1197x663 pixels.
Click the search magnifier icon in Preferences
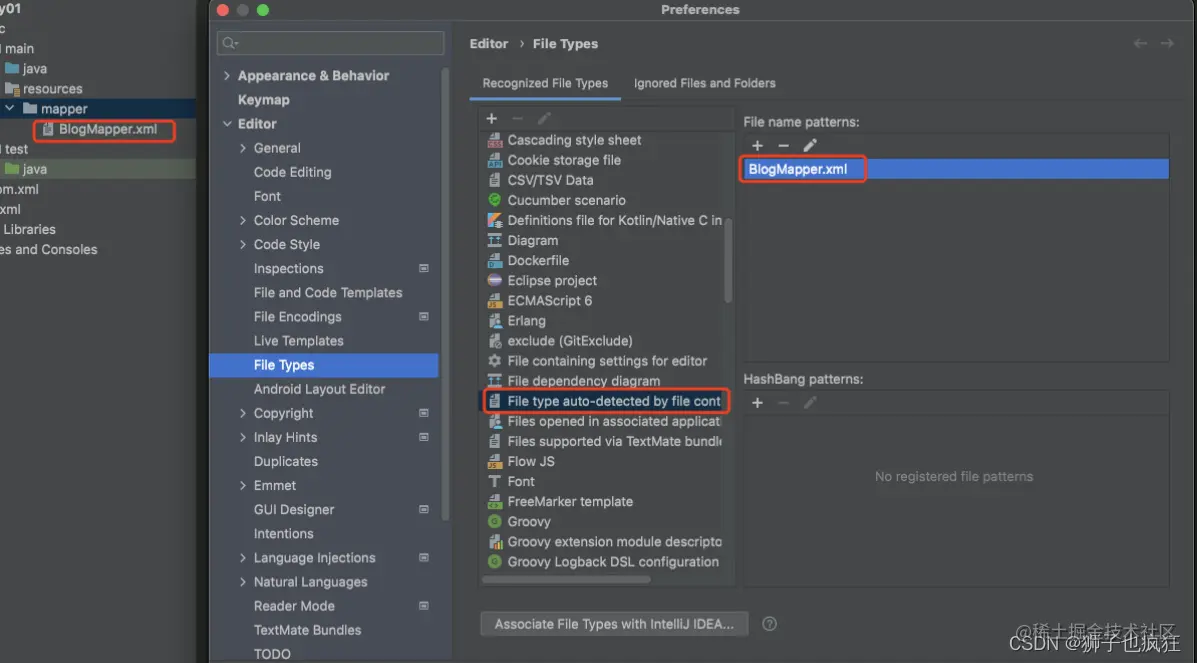click(x=229, y=44)
